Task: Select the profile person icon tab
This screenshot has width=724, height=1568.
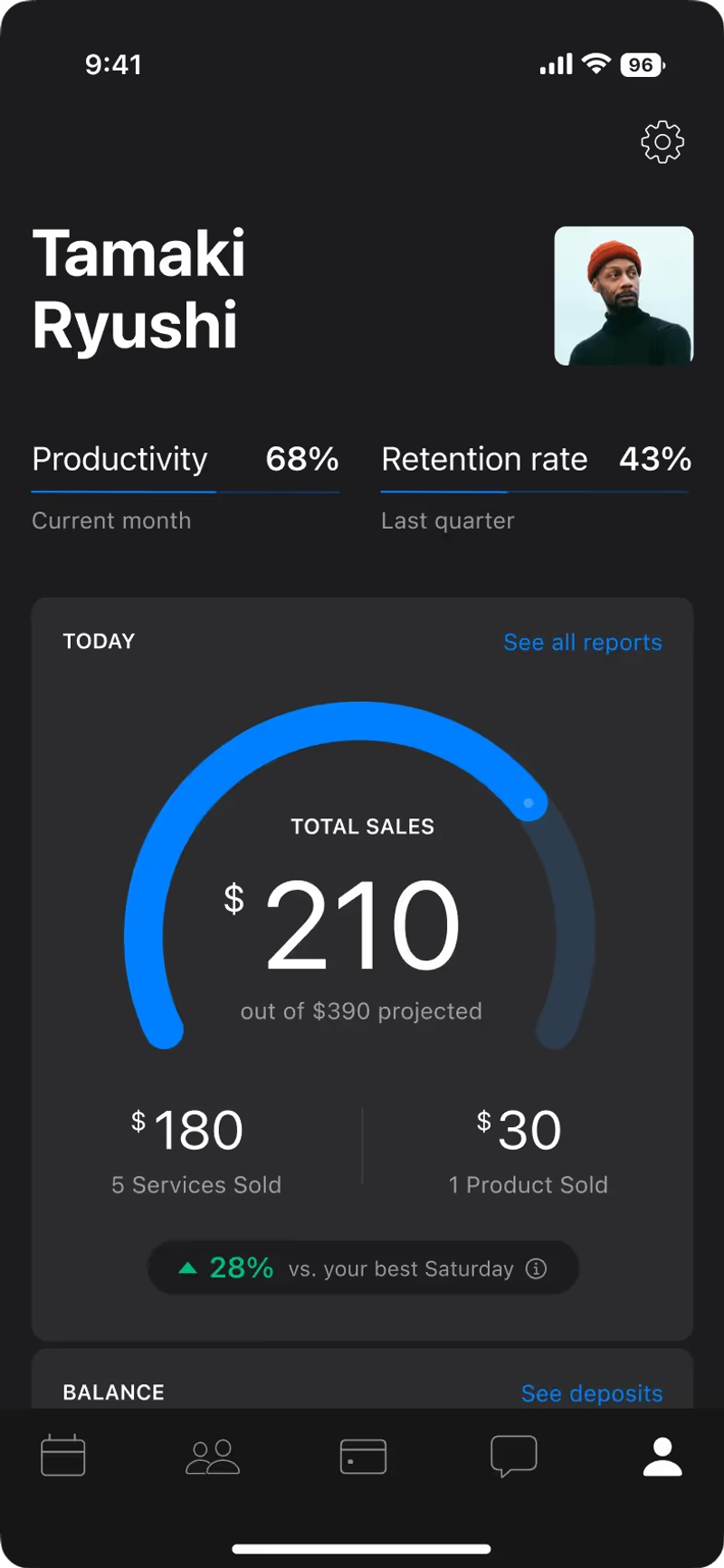Action: pyautogui.click(x=662, y=1456)
